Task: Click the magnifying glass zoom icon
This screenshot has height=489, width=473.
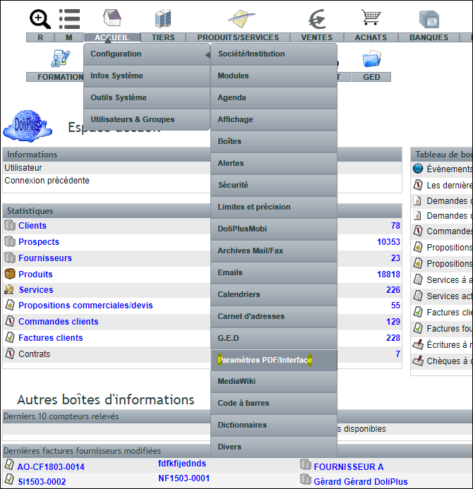Action: point(40,19)
